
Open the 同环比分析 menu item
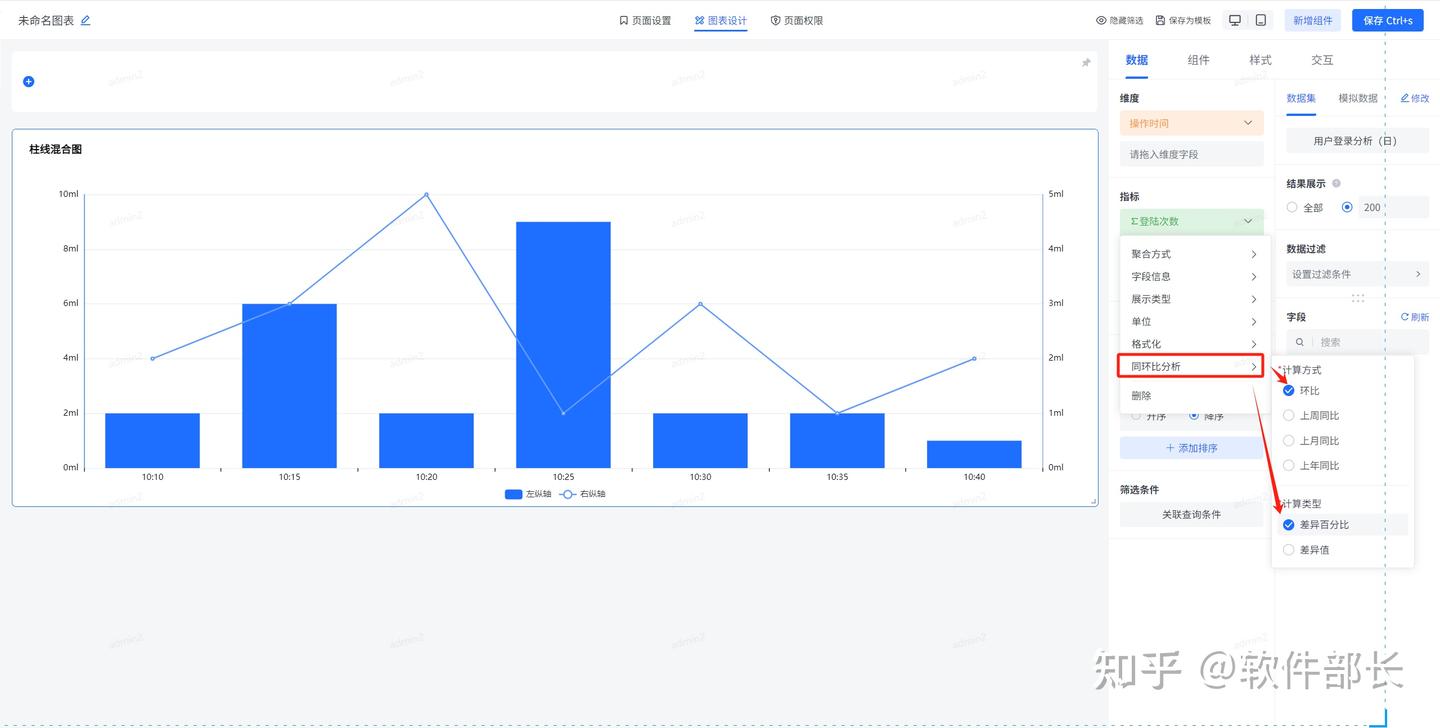[1192, 366]
